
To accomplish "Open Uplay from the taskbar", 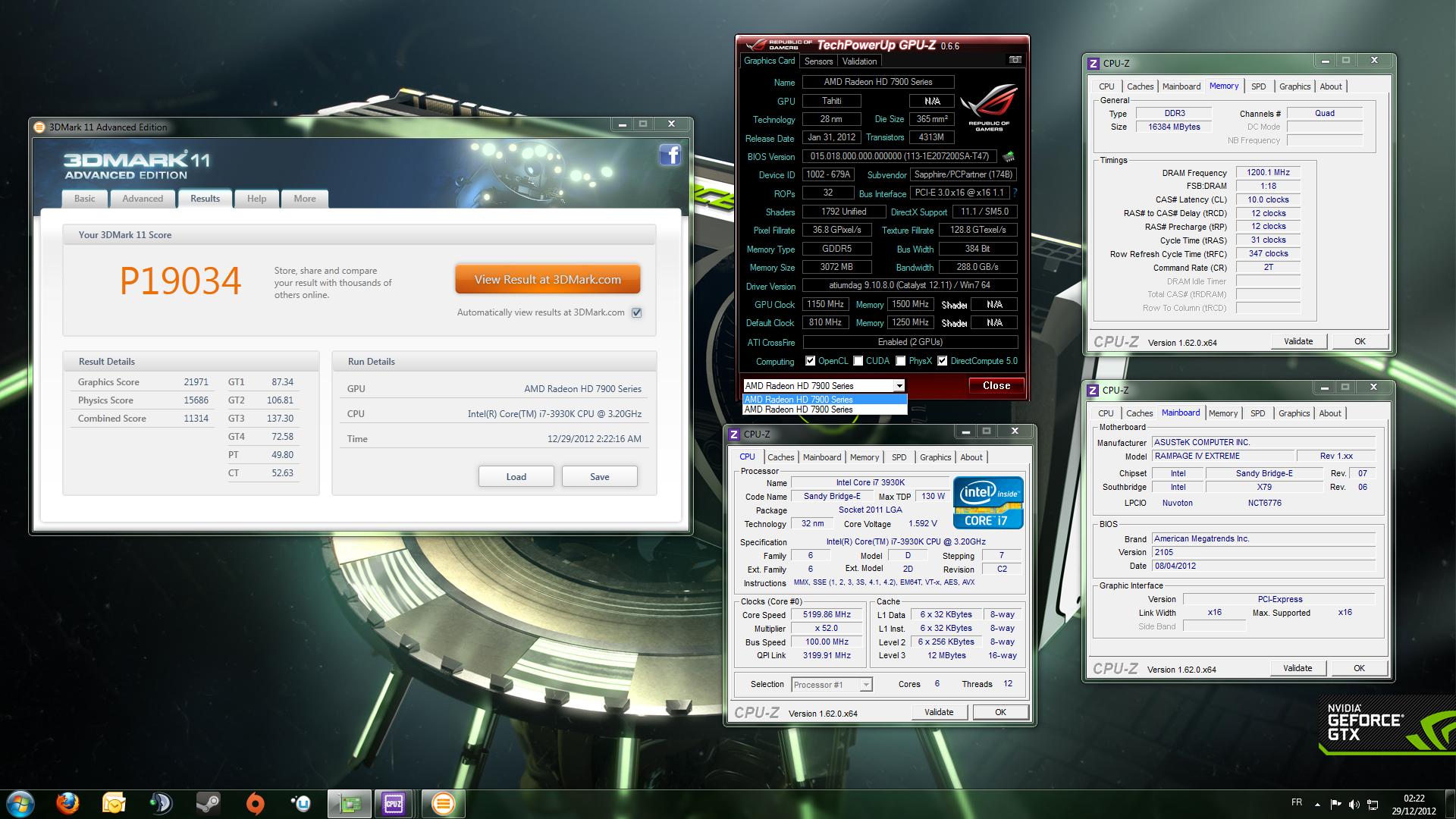I will click(302, 803).
